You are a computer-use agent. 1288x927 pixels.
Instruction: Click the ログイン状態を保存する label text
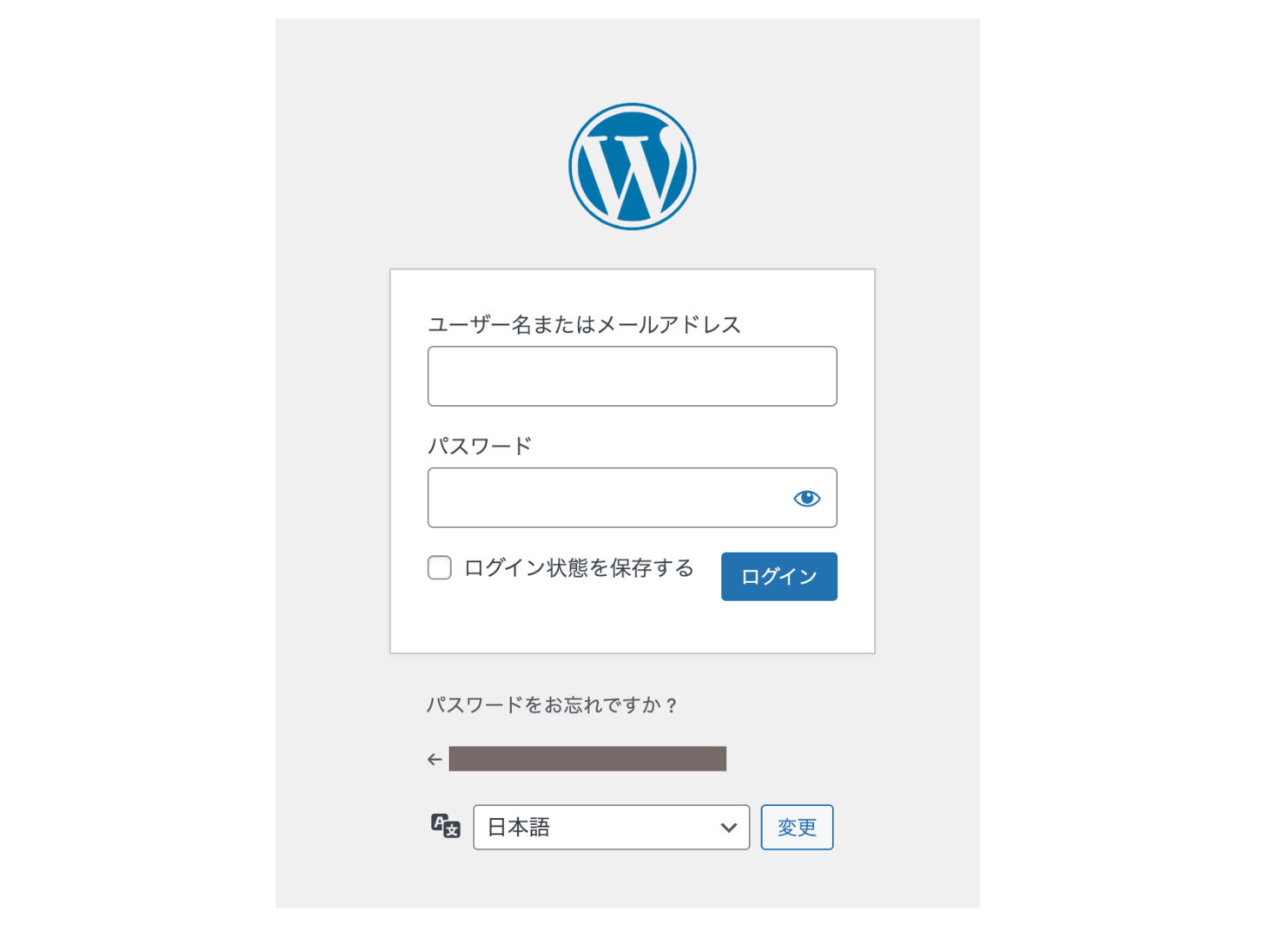579,568
